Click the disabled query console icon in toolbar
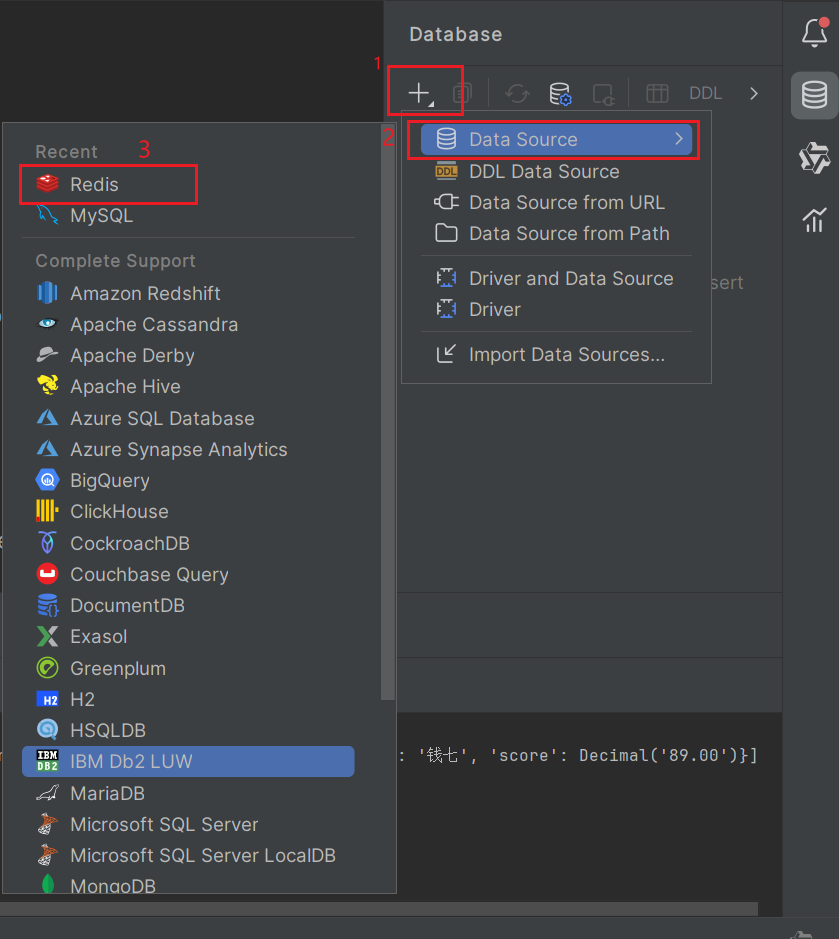The height and width of the screenshot is (939, 839). (x=604, y=94)
